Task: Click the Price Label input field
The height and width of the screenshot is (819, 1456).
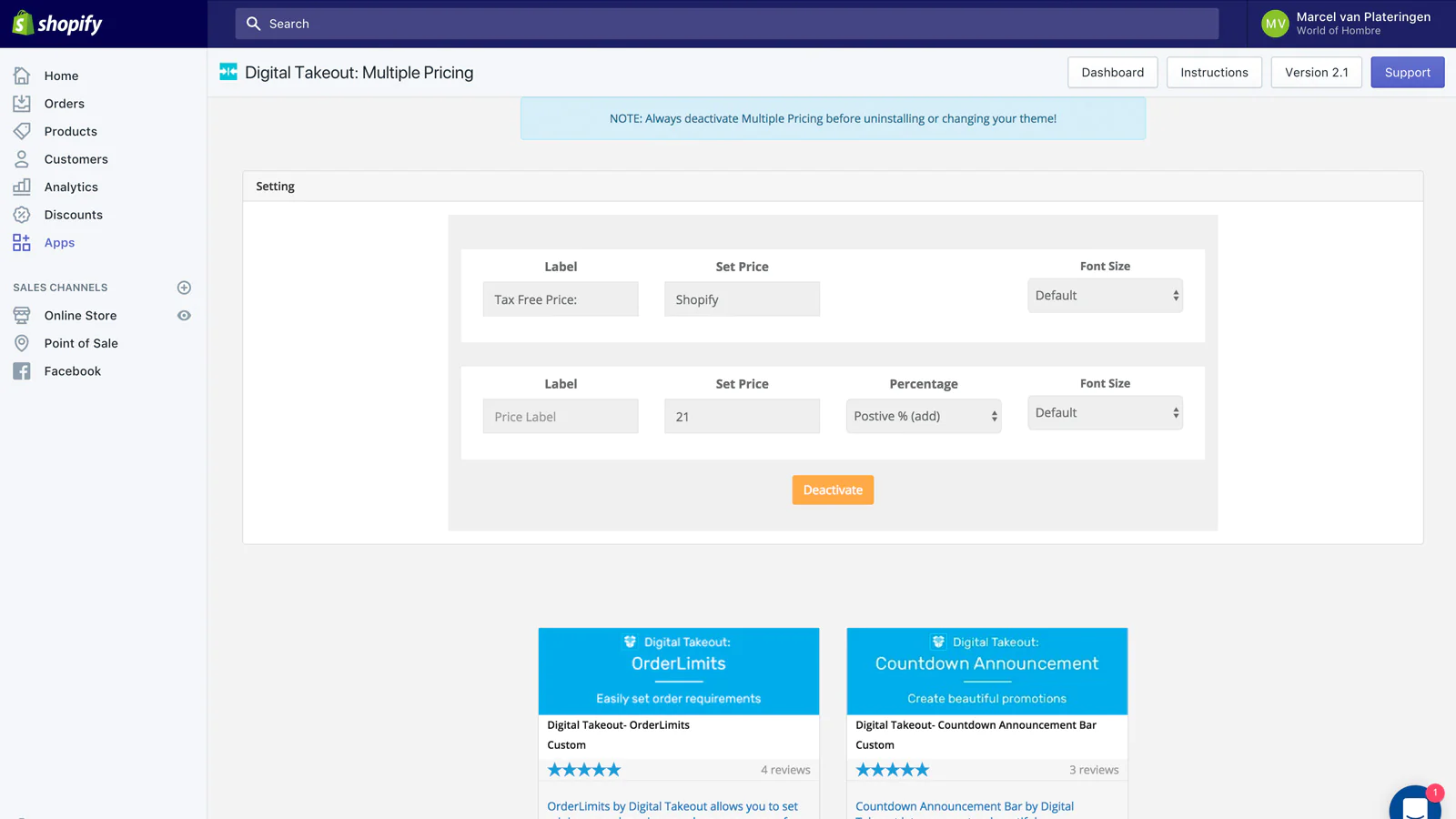Action: [561, 417]
